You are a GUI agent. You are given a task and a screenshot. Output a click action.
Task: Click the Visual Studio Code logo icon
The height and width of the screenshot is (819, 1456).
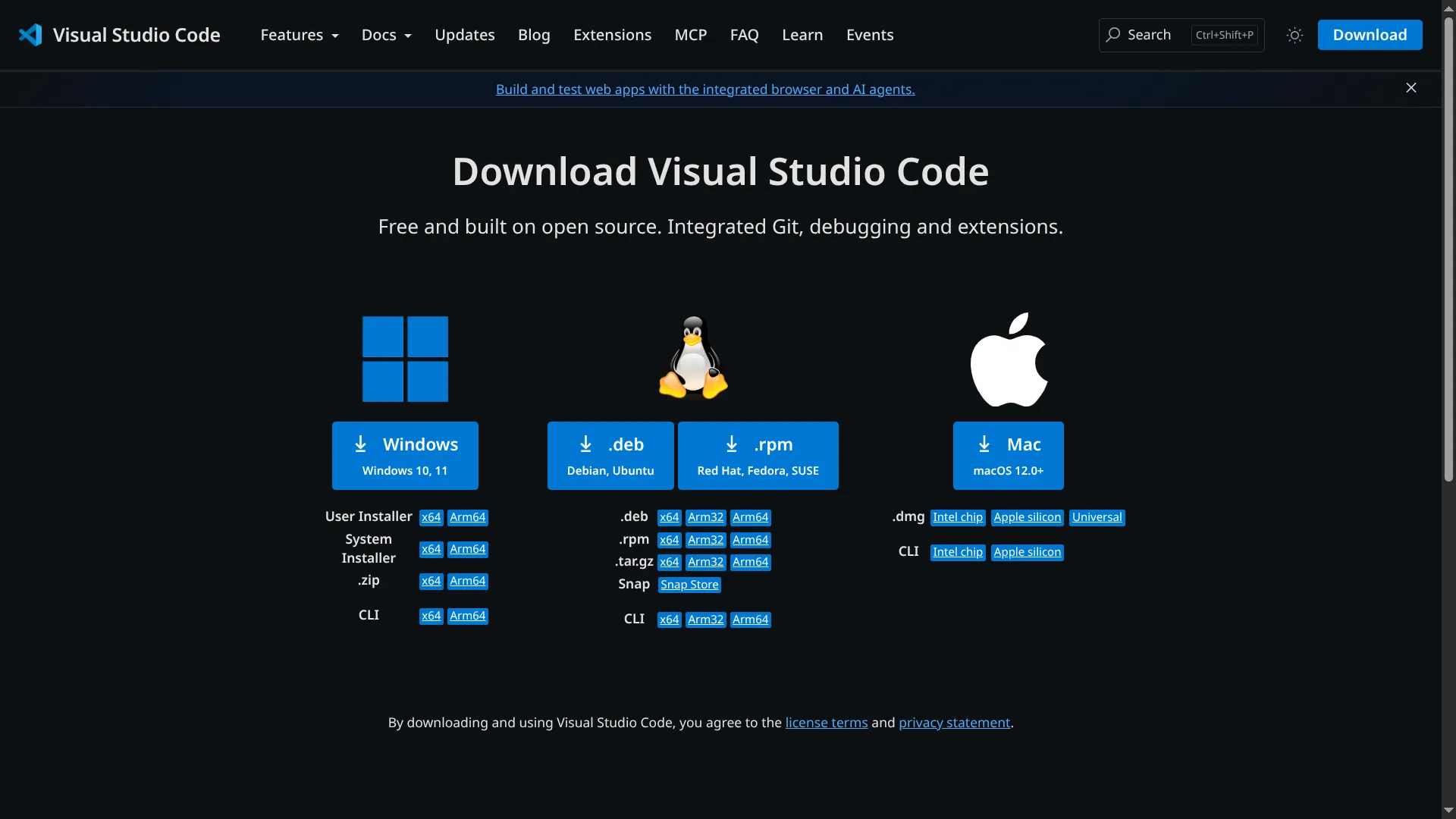(30, 35)
